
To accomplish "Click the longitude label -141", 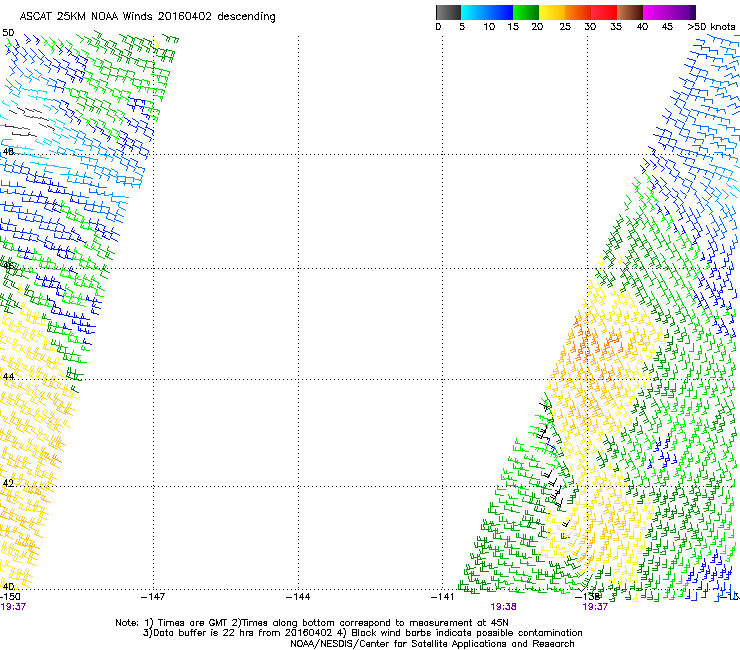I will coord(443,597).
